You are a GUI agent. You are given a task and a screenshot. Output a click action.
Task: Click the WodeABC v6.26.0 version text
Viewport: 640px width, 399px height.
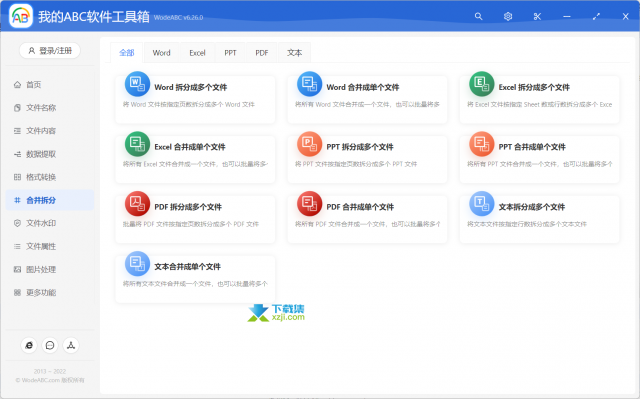pyautogui.click(x=178, y=18)
